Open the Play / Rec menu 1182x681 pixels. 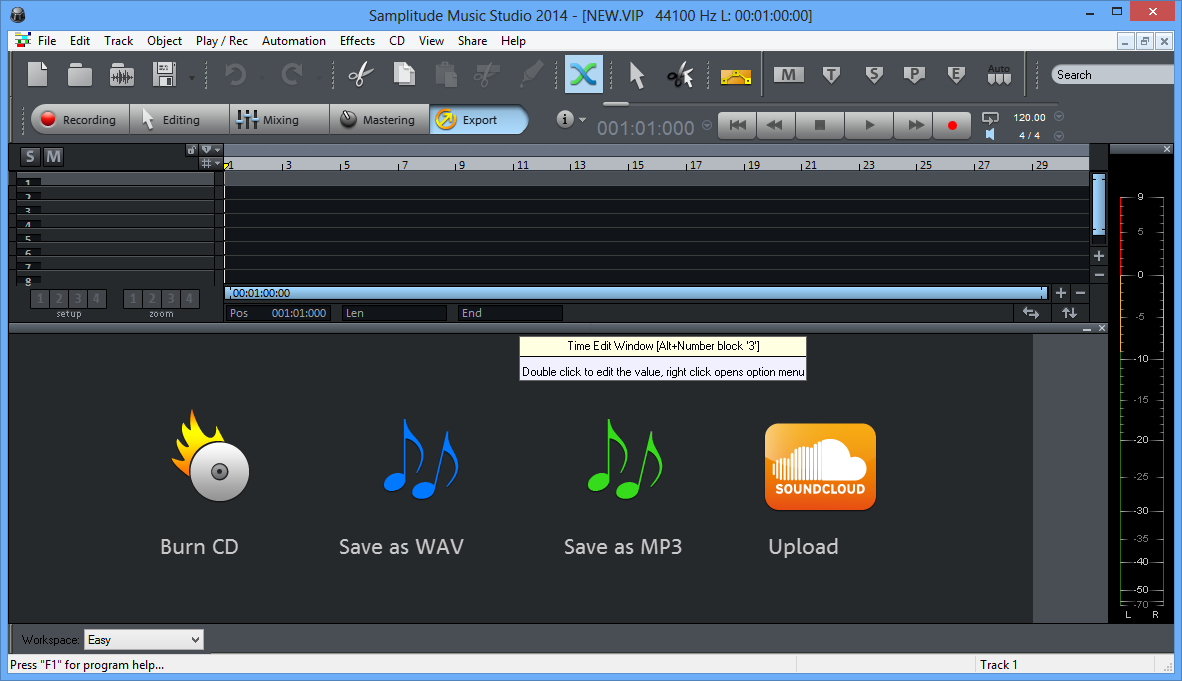[x=222, y=41]
